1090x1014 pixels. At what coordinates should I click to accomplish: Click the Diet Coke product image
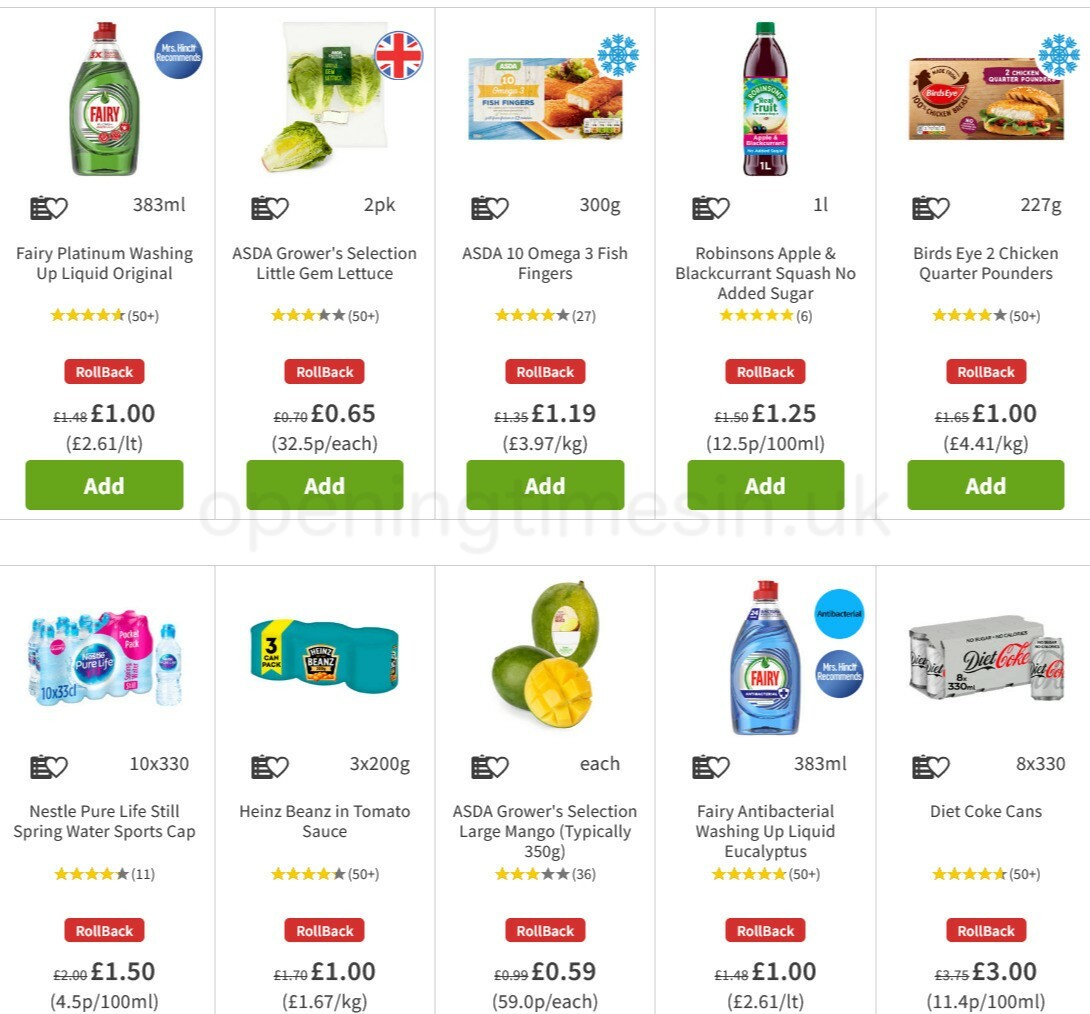click(x=986, y=660)
